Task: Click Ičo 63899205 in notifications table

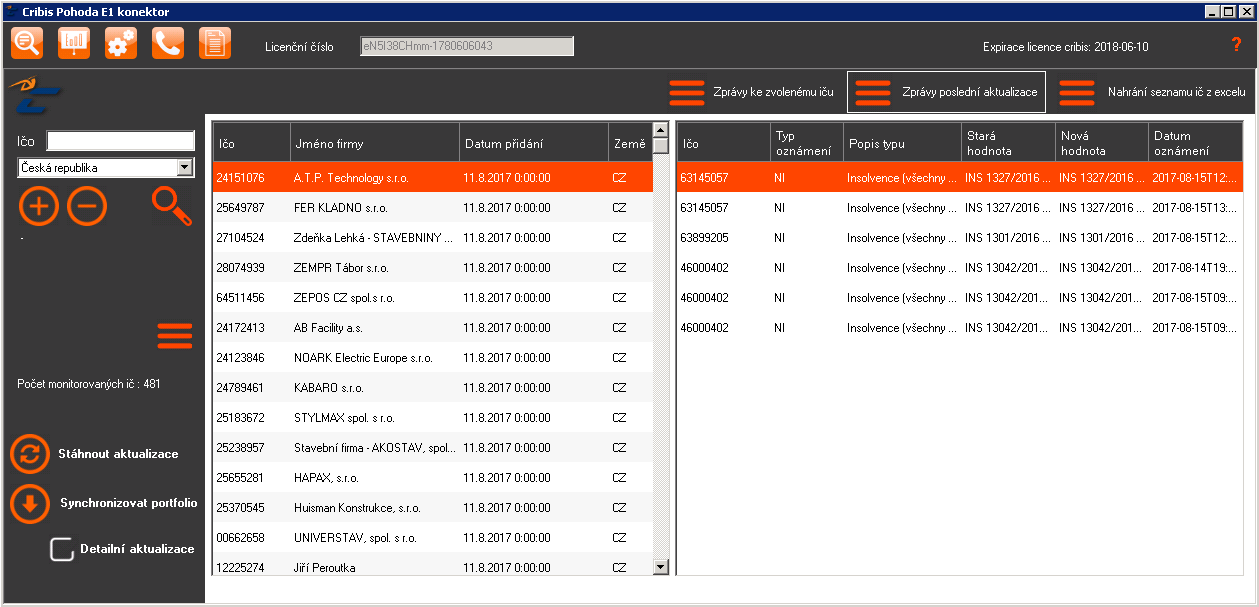Action: tap(704, 238)
